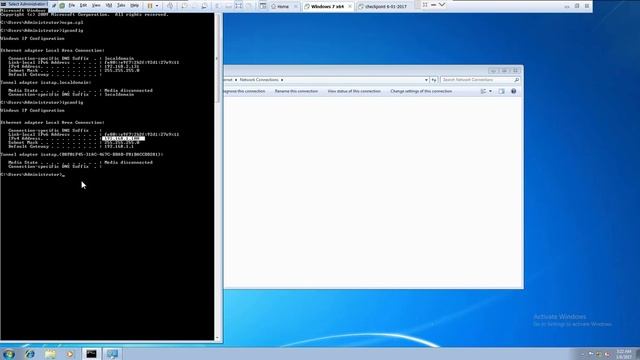Close the Home tab in VMware
The width and height of the screenshot is (640, 360).
[296, 7]
